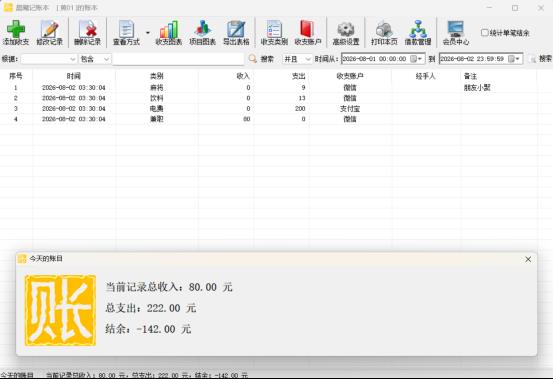553x379 pixels.
Task: Click the 备注 column header
Action: [x=470, y=76]
